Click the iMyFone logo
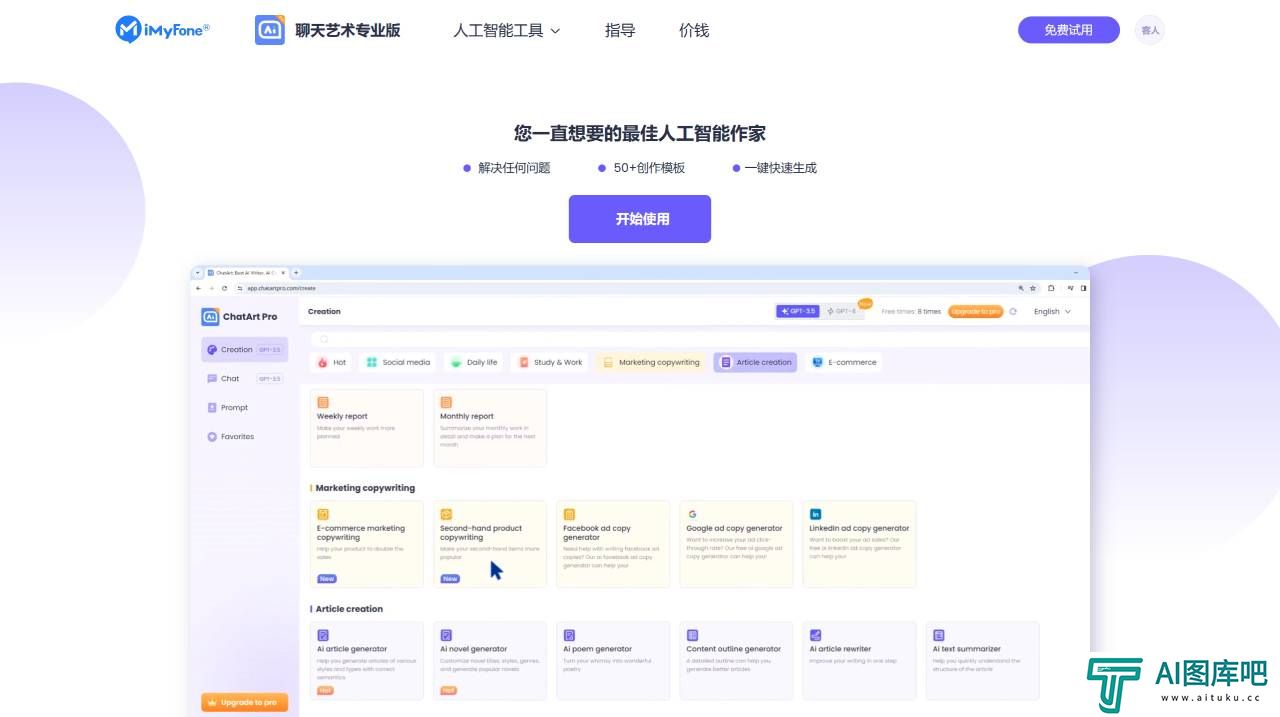This screenshot has height=717, width=1280. [162, 30]
